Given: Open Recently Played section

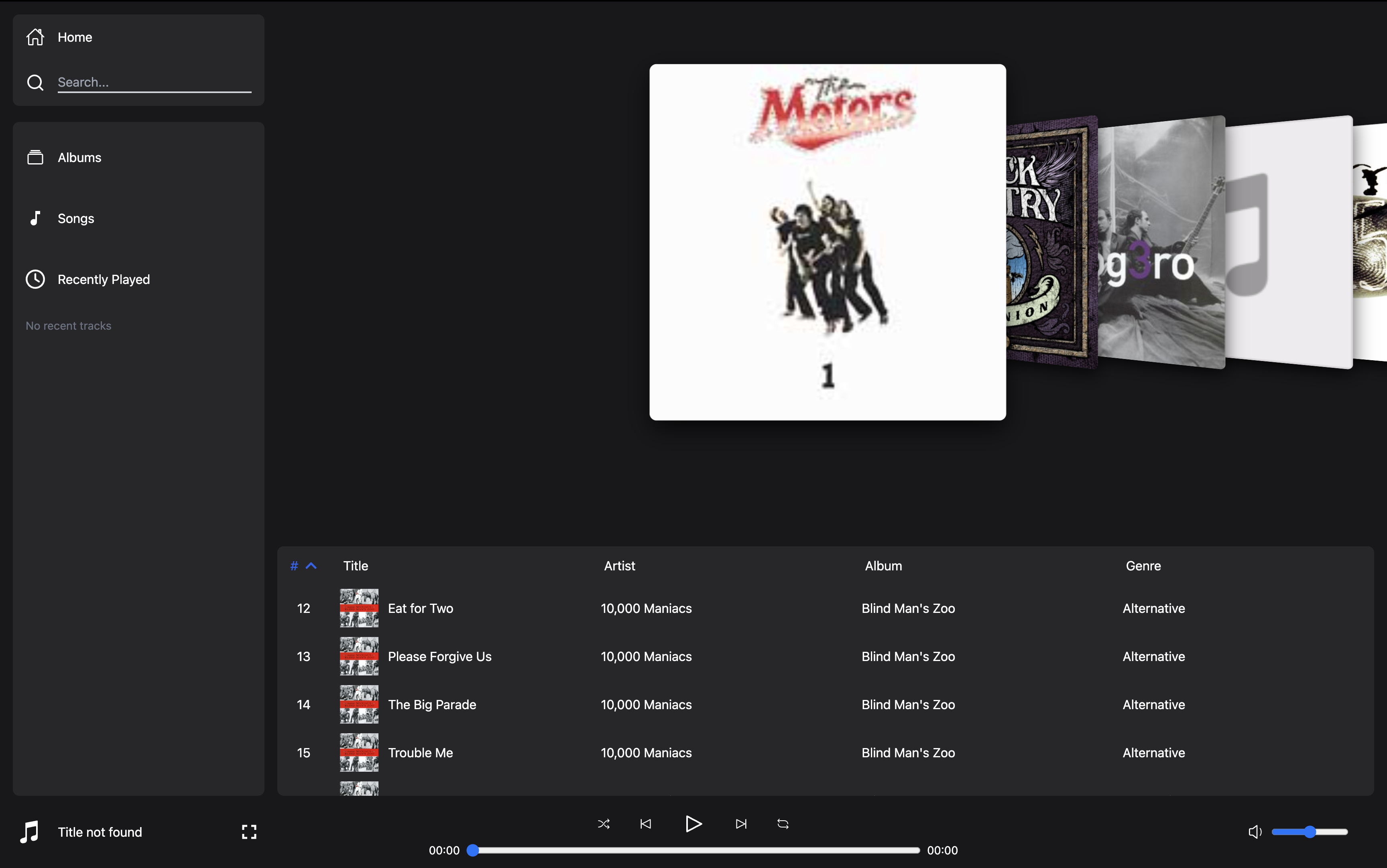Looking at the screenshot, I should pyautogui.click(x=104, y=279).
